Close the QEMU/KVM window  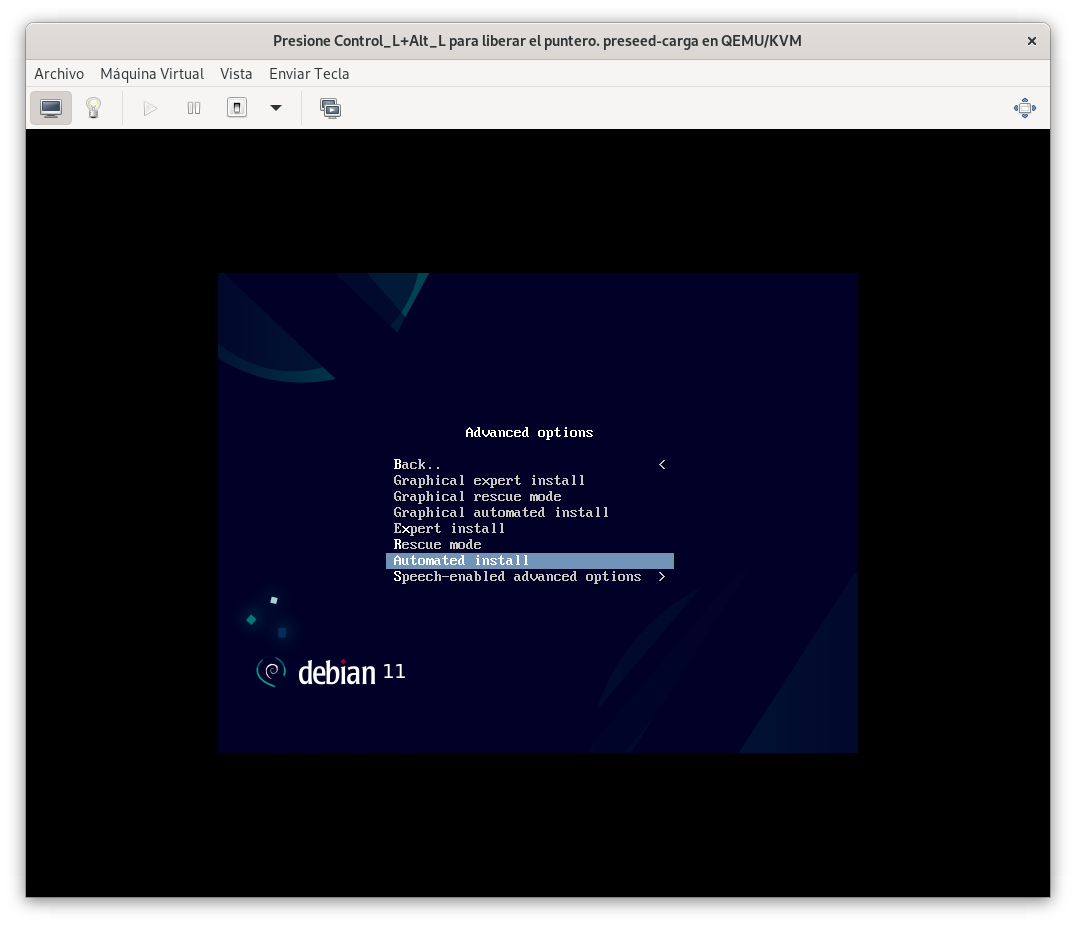point(1032,41)
